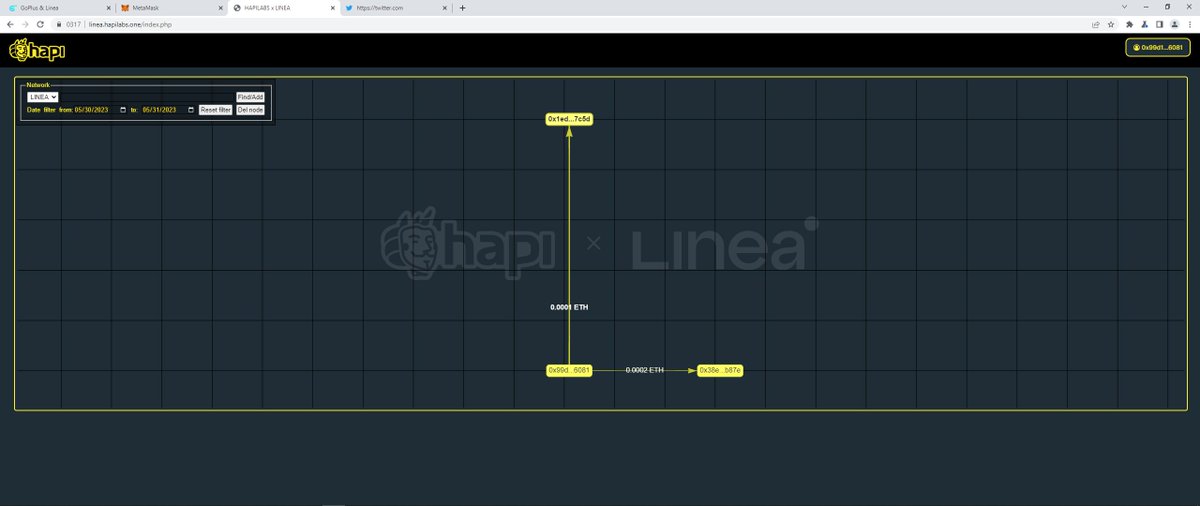Click the 0.0001 ETH edge label
This screenshot has width=1200, height=506.
(569, 307)
